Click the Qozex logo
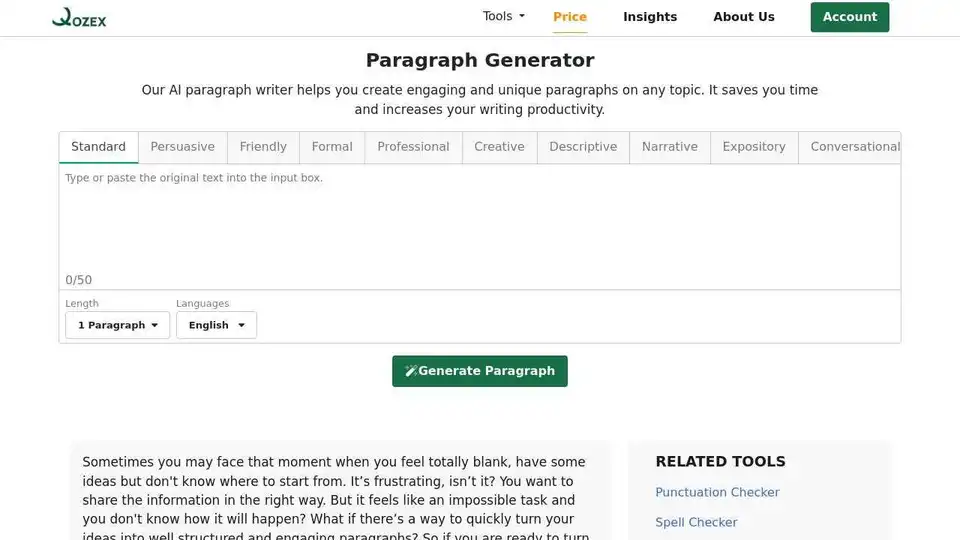 pos(79,17)
